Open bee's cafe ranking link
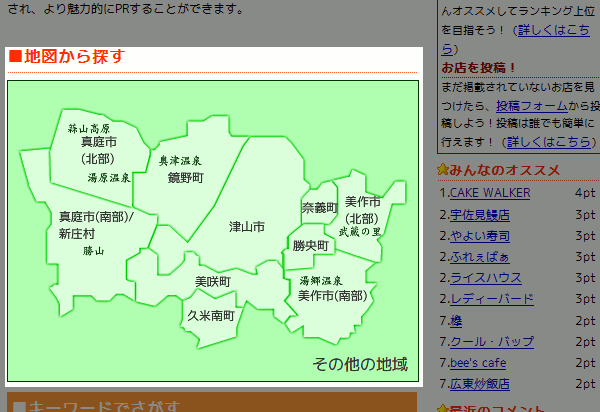The image size is (600, 412). (478, 363)
